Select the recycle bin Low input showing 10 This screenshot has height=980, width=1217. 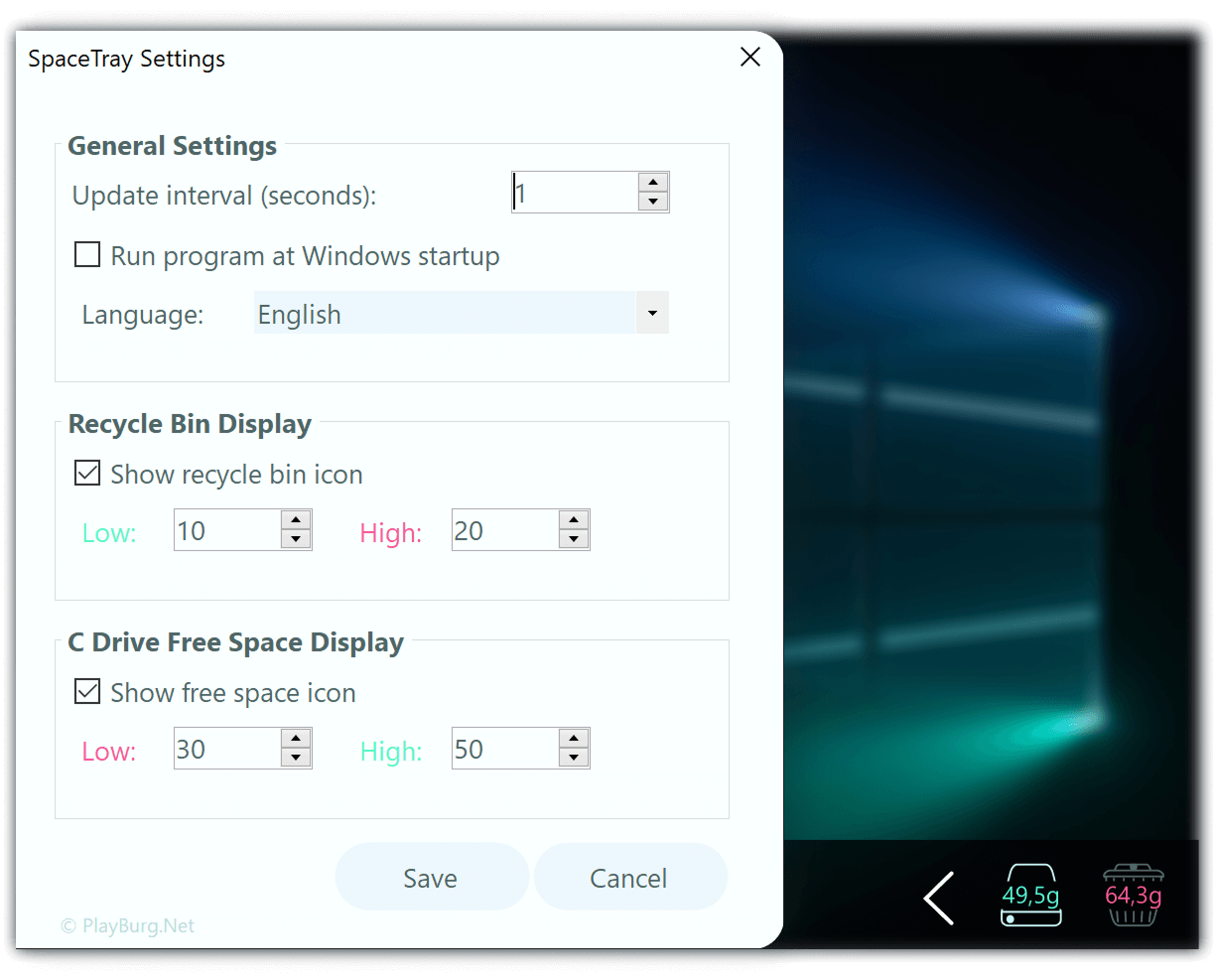(223, 529)
